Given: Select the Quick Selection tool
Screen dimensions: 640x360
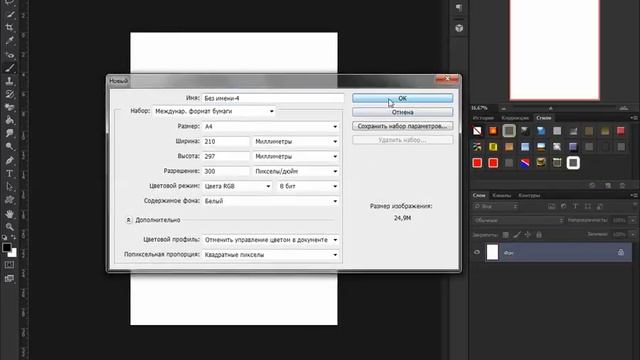Looking at the screenshot, I should click(x=10, y=15).
